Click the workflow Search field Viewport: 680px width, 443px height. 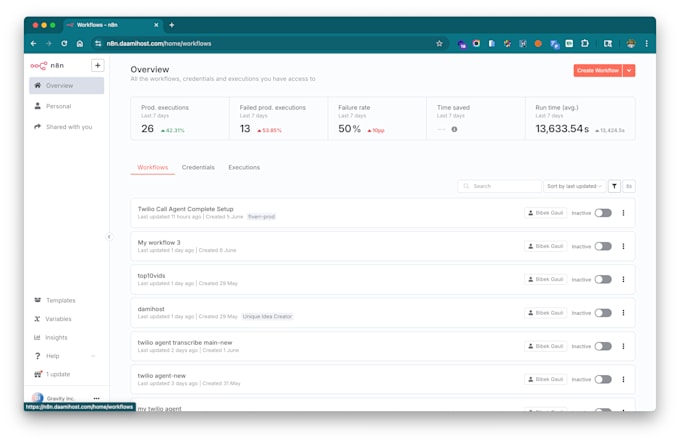click(499, 186)
